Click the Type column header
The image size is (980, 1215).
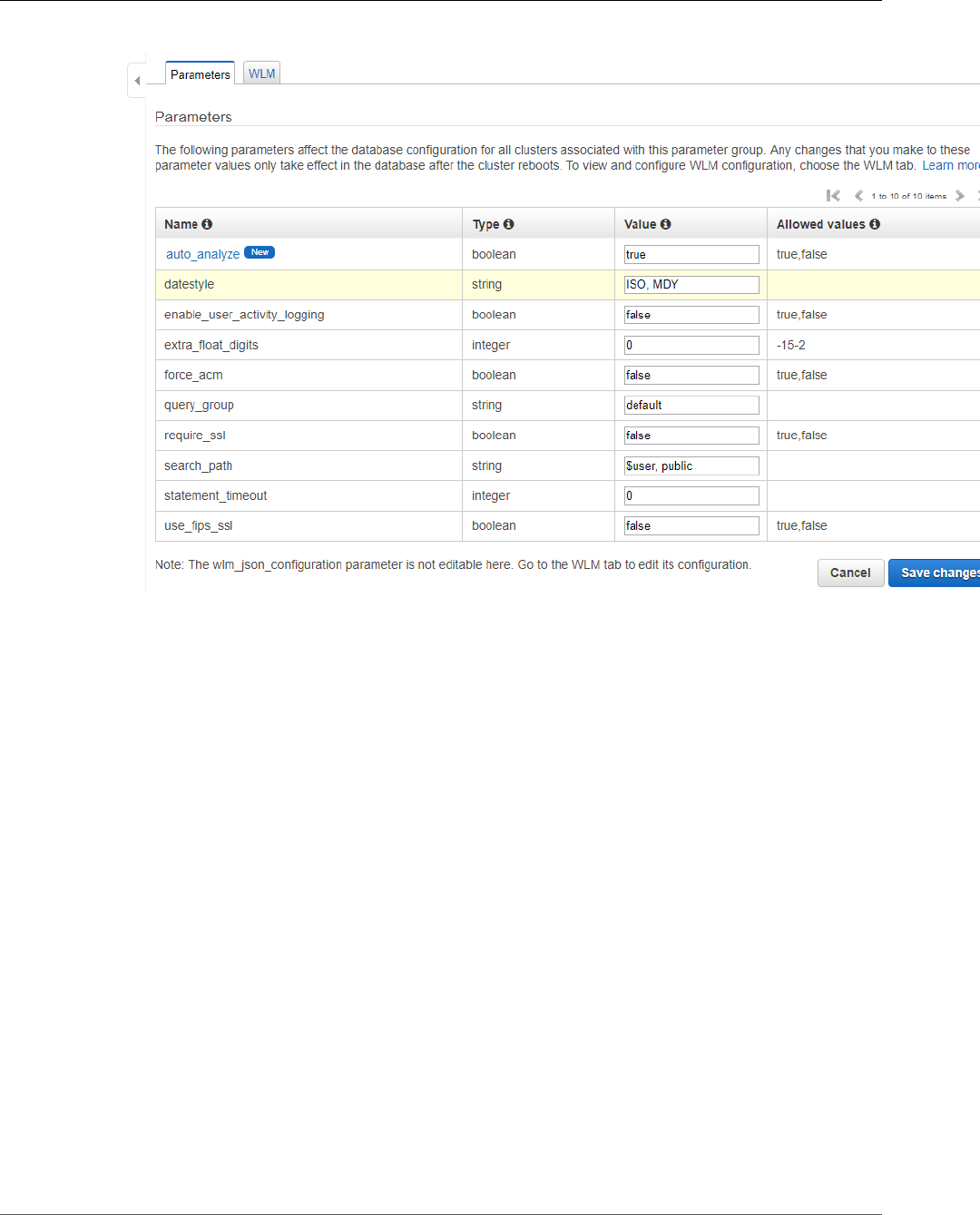click(538, 224)
